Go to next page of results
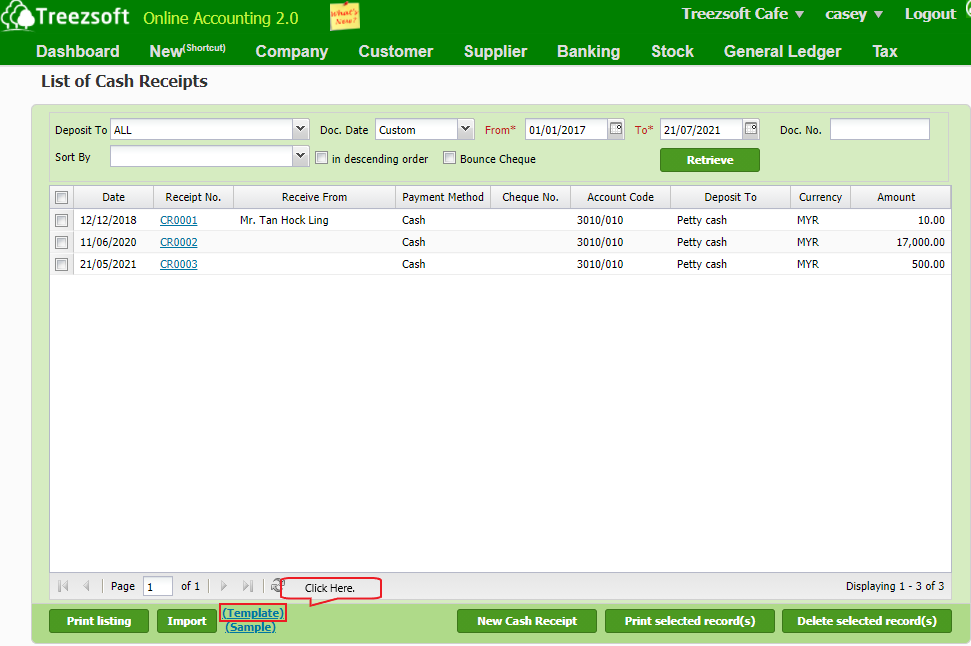This screenshot has height=646, width=971. tap(224, 586)
